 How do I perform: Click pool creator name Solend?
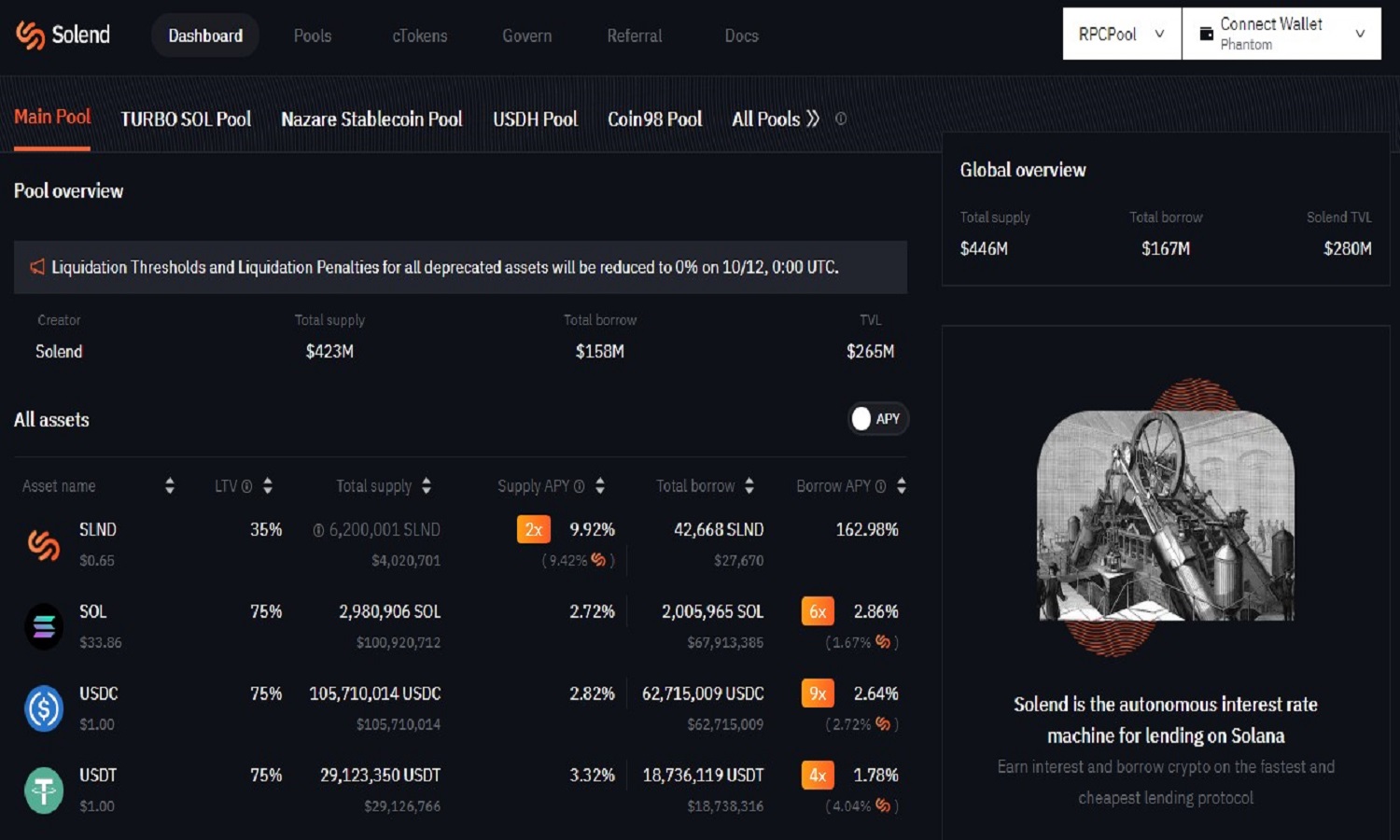59,351
